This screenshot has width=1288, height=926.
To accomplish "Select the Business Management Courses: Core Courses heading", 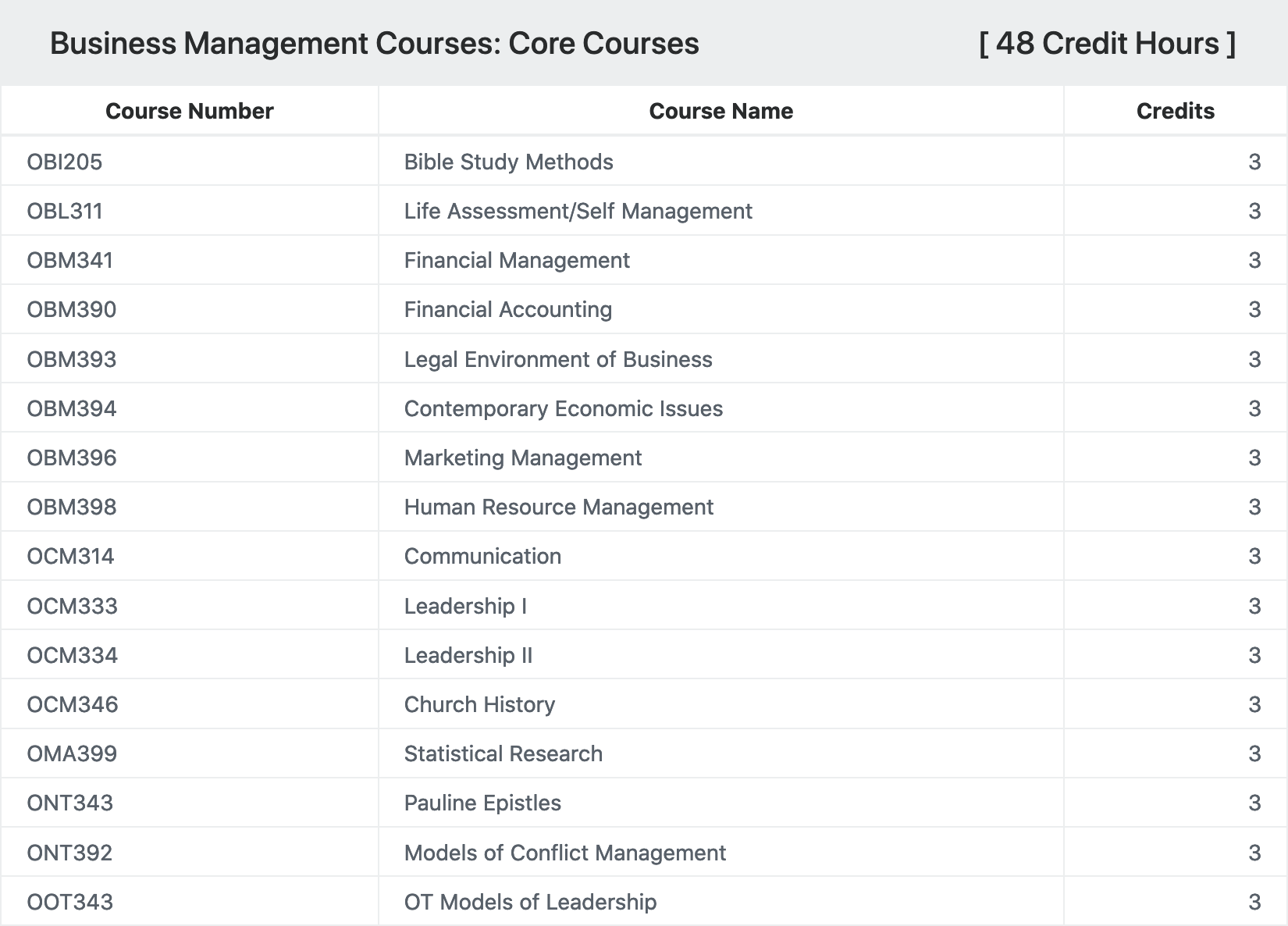I will pyautogui.click(x=374, y=44).
